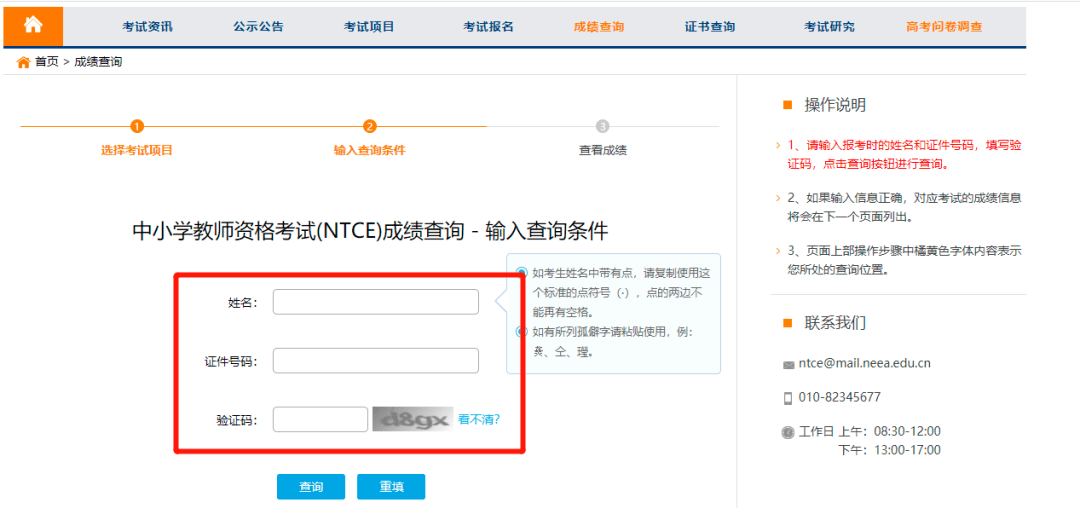Focus the 姓名 input field
Image resolution: width=1080 pixels, height=520 pixels.
pyautogui.click(x=375, y=302)
